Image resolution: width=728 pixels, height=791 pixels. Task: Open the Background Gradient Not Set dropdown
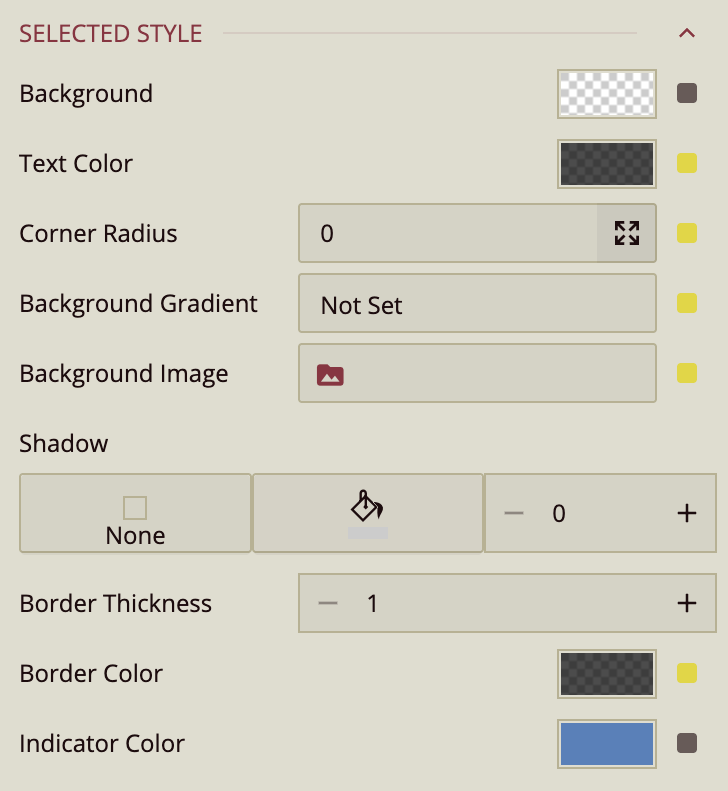coord(477,304)
